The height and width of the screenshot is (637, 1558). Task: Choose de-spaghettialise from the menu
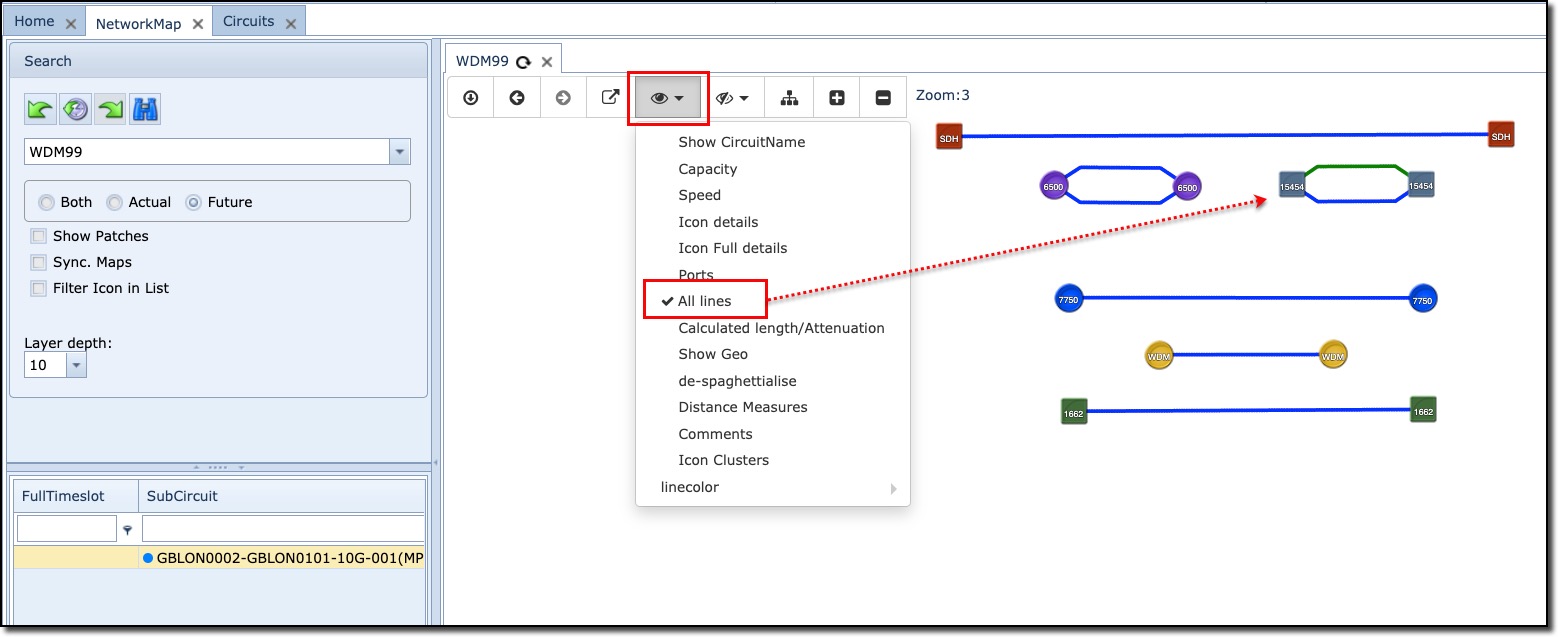pos(737,381)
